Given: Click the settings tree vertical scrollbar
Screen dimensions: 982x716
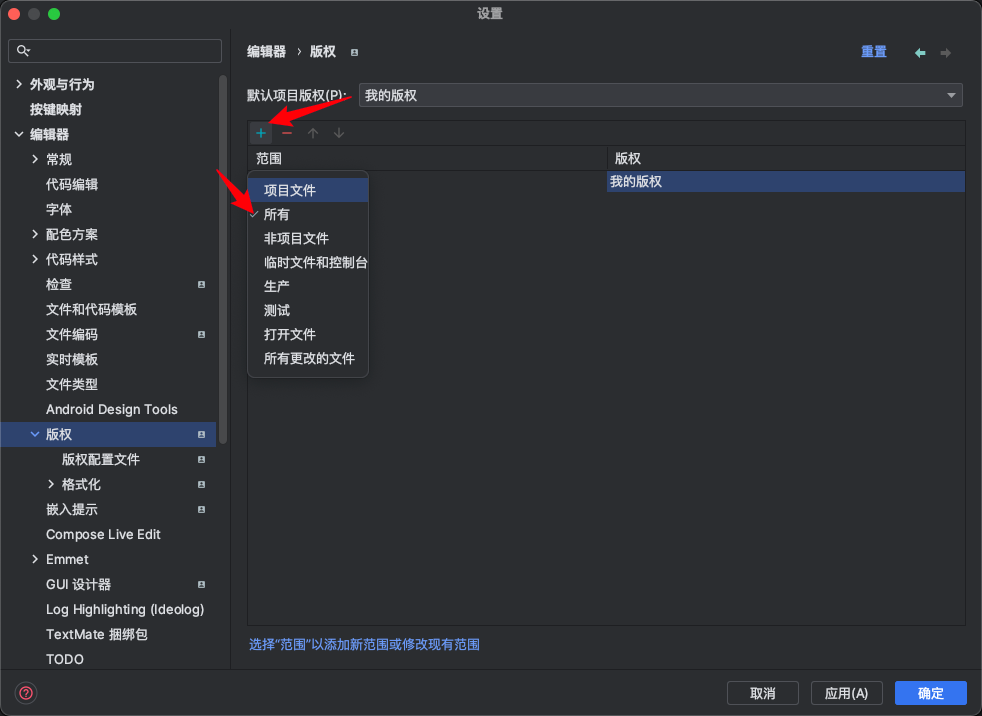Looking at the screenshot, I should coord(224,260).
